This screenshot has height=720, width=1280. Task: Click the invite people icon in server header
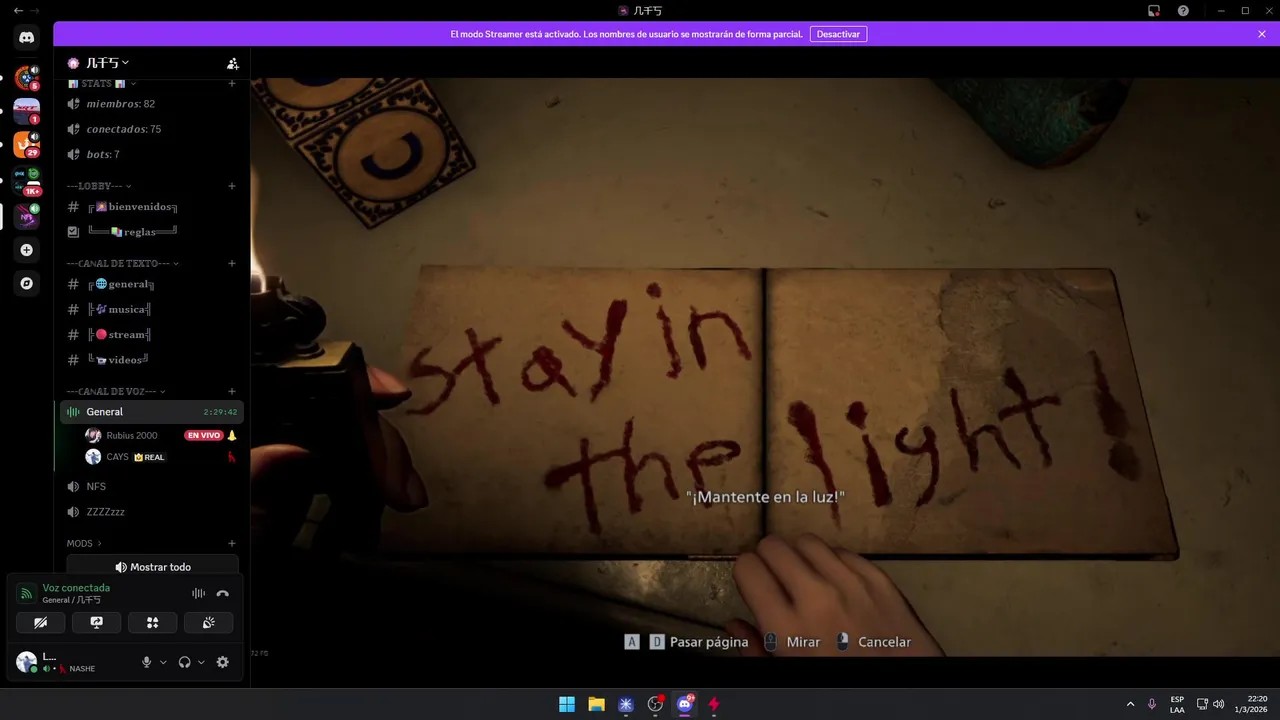(232, 63)
